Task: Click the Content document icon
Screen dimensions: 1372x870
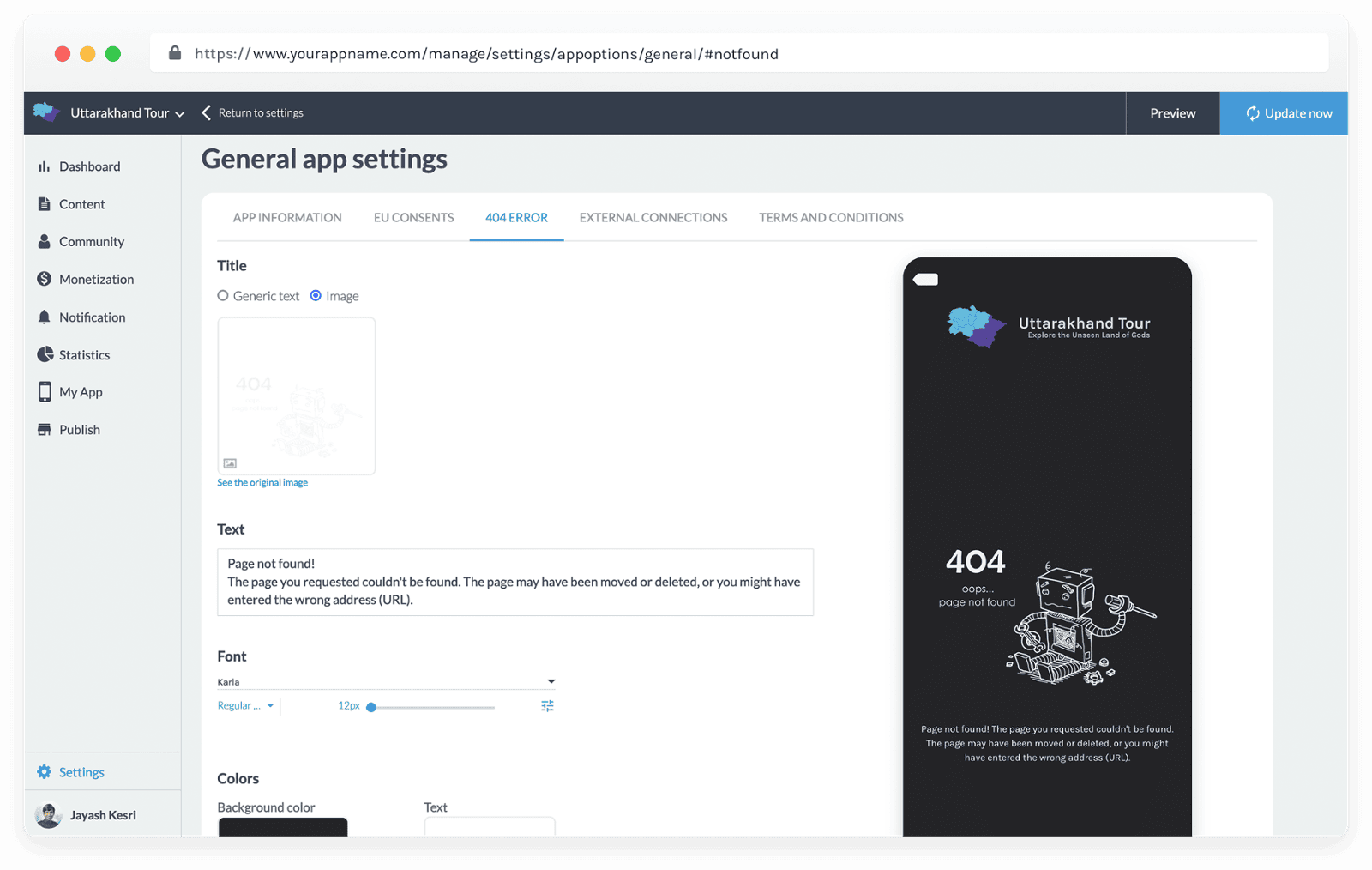Action: pos(44,204)
